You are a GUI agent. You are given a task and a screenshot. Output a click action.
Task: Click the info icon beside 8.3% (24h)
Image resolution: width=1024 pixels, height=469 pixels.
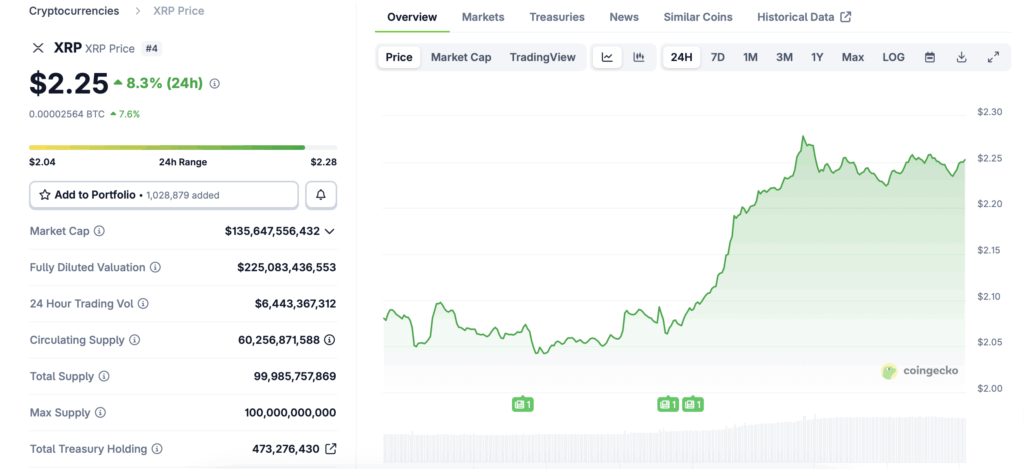215,84
